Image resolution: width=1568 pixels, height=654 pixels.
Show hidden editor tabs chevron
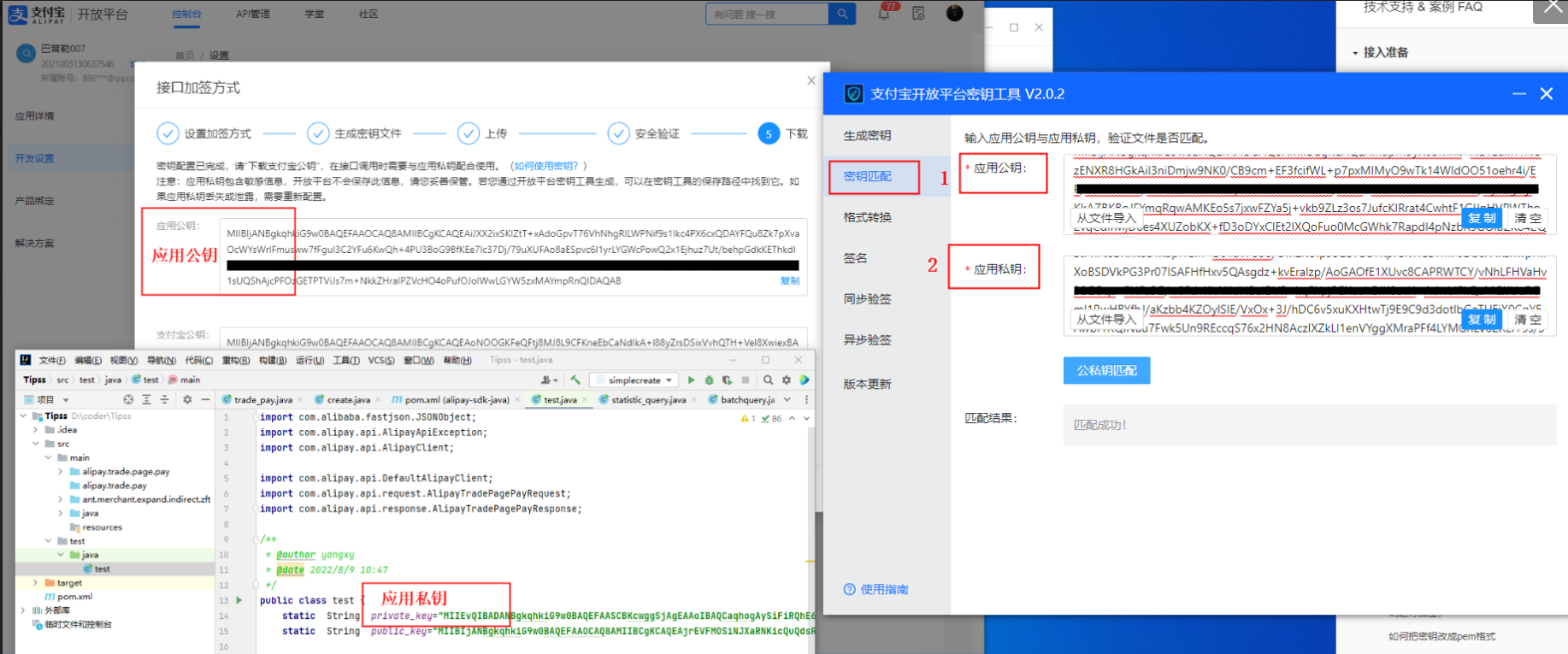coord(787,399)
